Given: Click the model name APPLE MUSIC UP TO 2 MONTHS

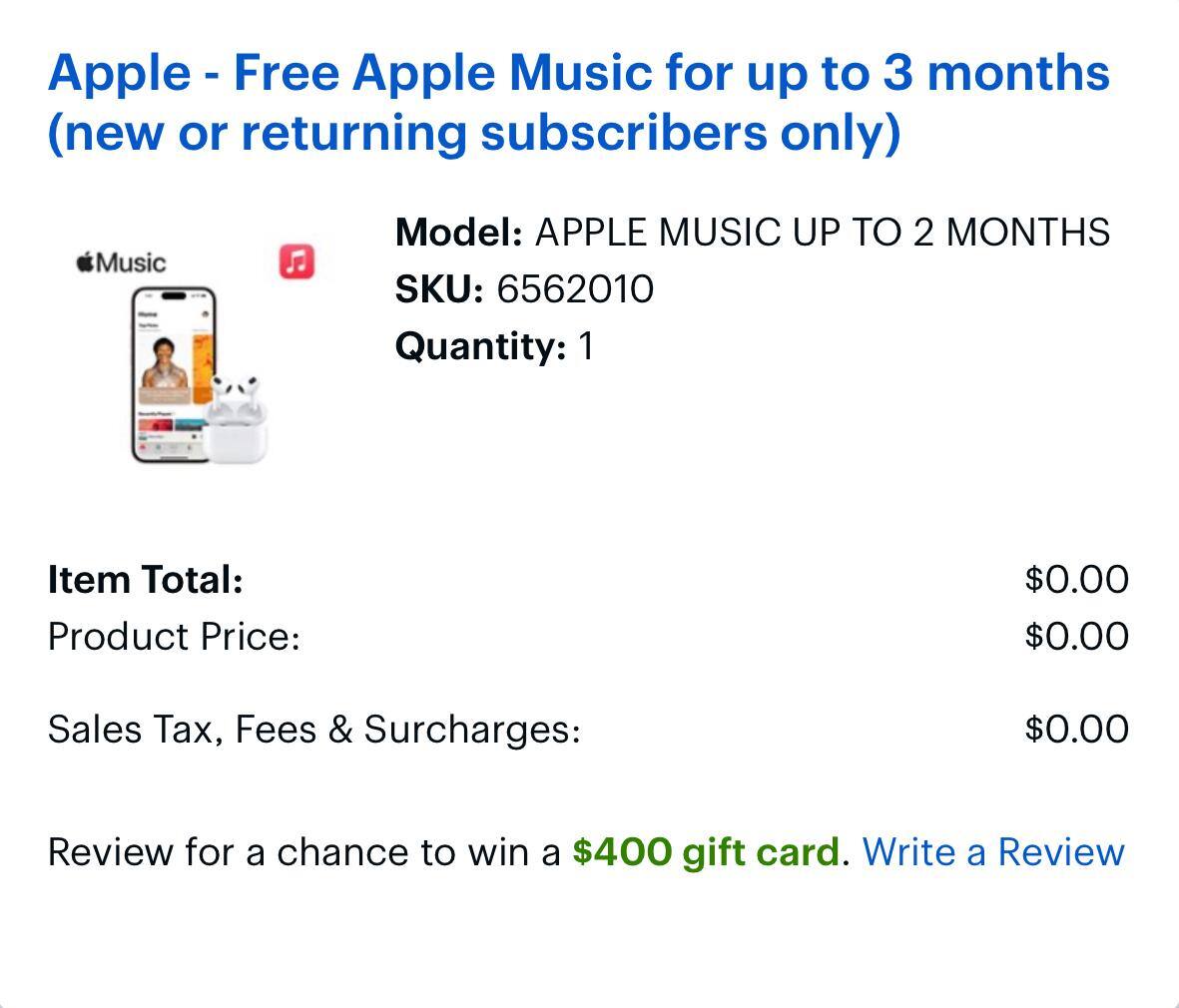Looking at the screenshot, I should pos(822,233).
